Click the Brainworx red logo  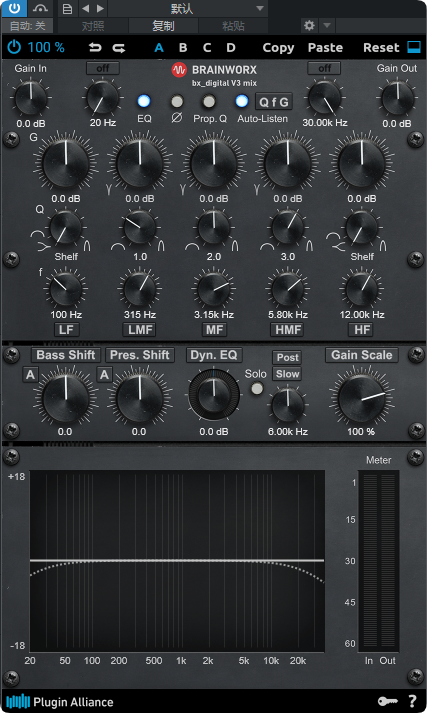pos(179,70)
